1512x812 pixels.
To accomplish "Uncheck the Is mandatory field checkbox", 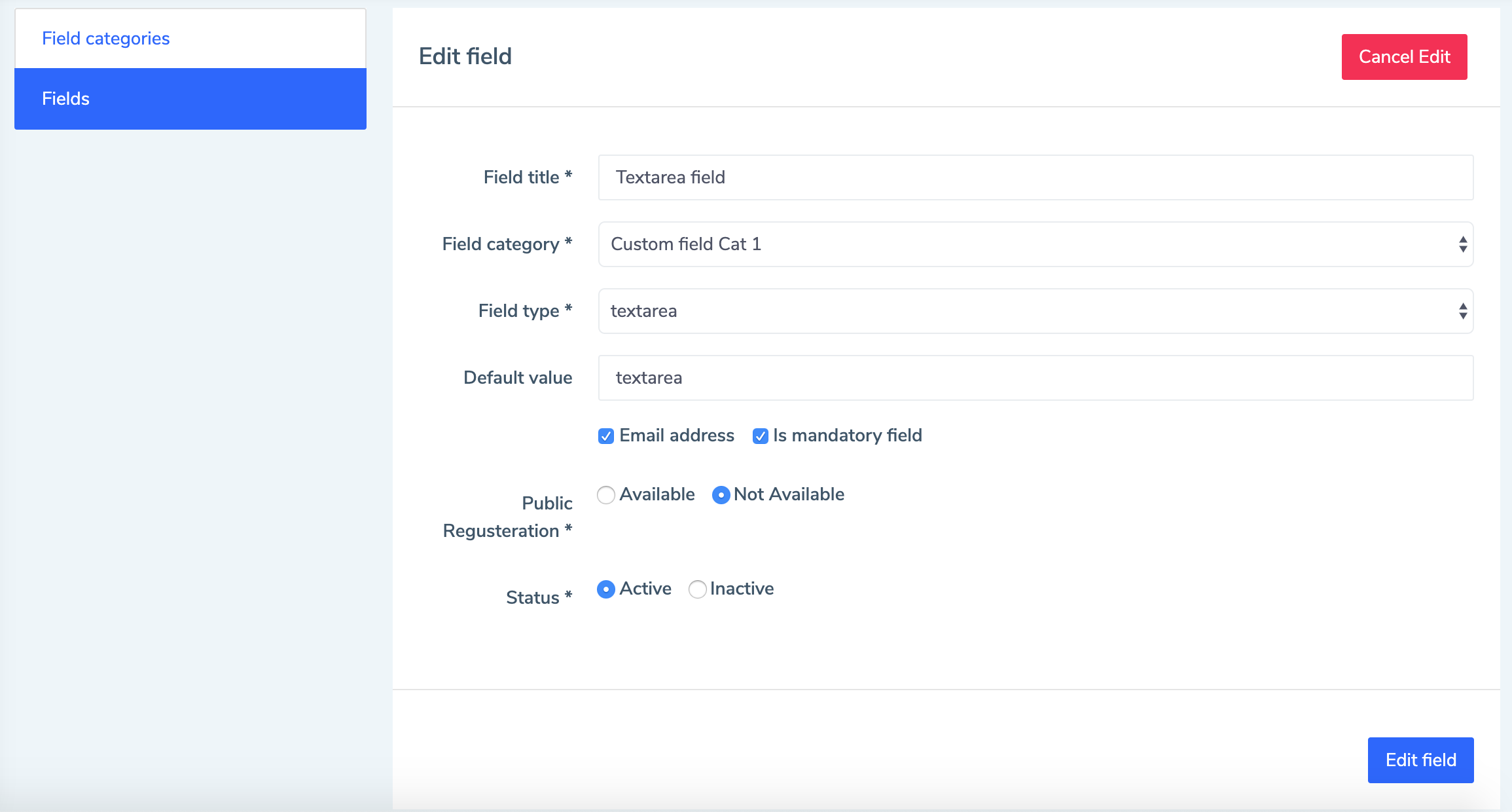I will (760, 436).
